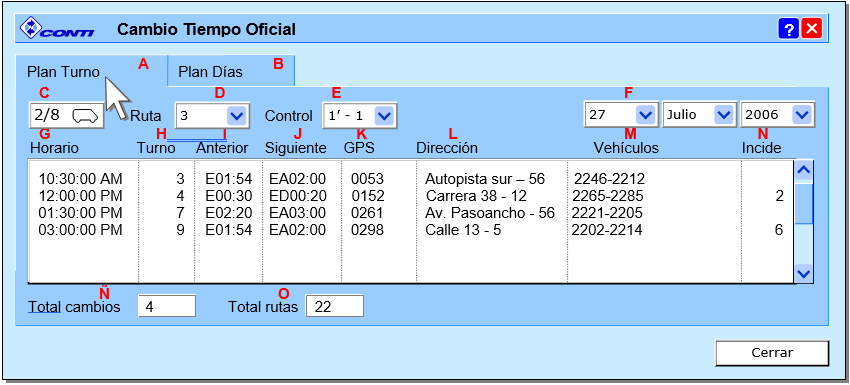Viewport: 850px width, 385px height.
Task: Click the GPS column header
Action: point(359,148)
